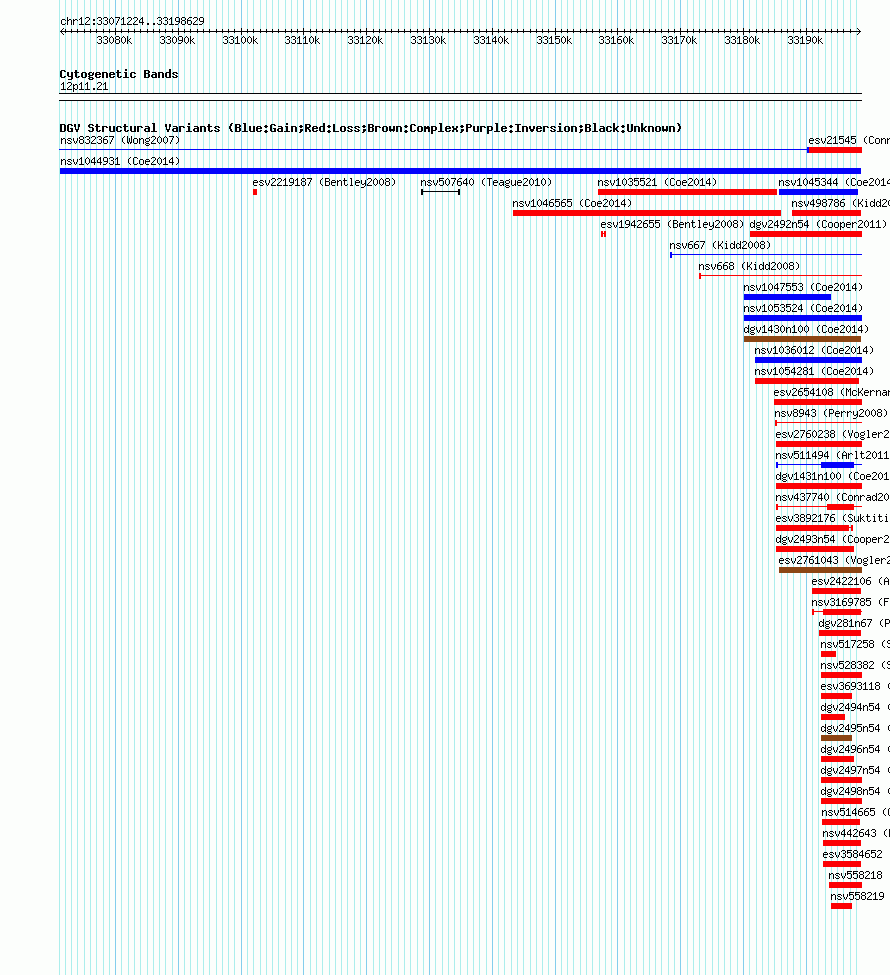Click the long blue nsv1044931 gain bar
The image size is (890, 975).
pos(460,171)
